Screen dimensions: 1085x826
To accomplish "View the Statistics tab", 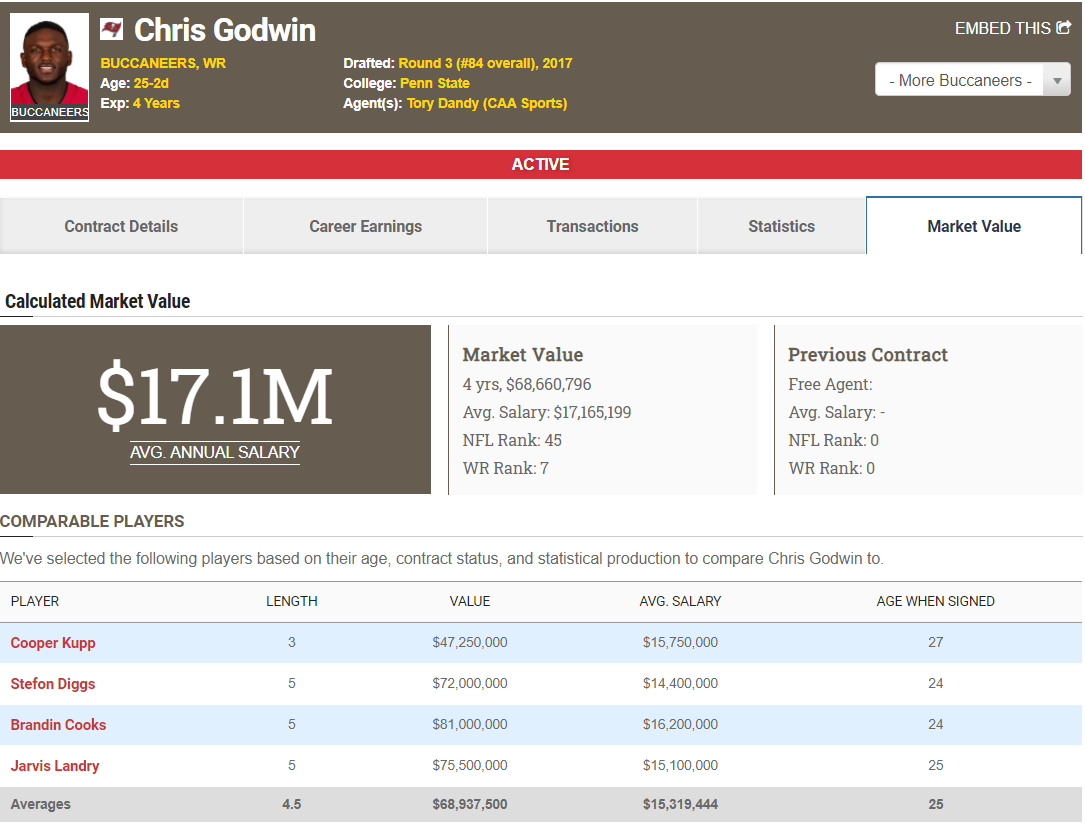I will (781, 226).
